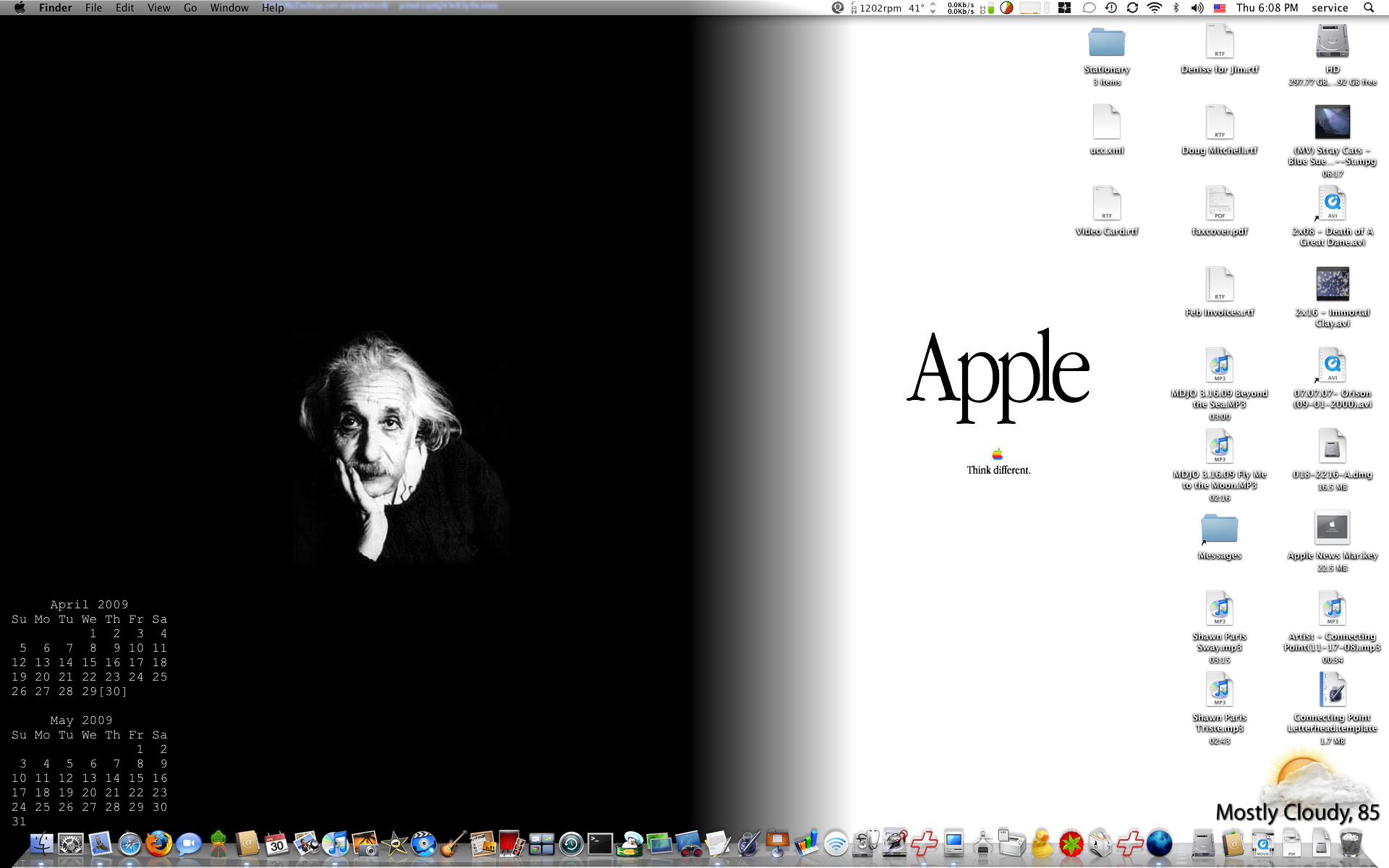Select 'Shawn Paris Sway.mp3' file

[x=1220, y=608]
